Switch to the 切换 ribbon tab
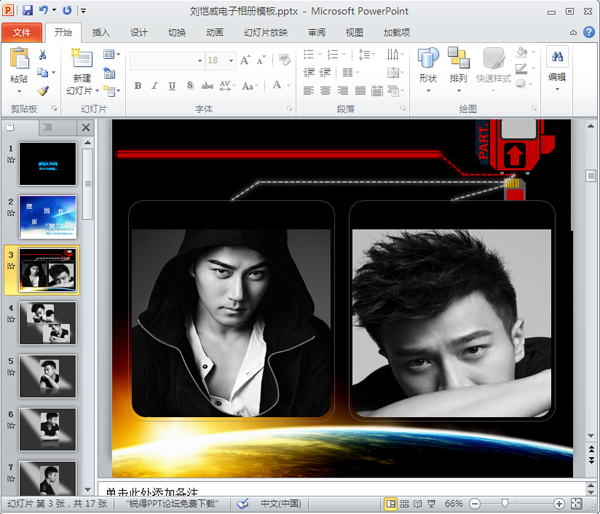 (177, 33)
